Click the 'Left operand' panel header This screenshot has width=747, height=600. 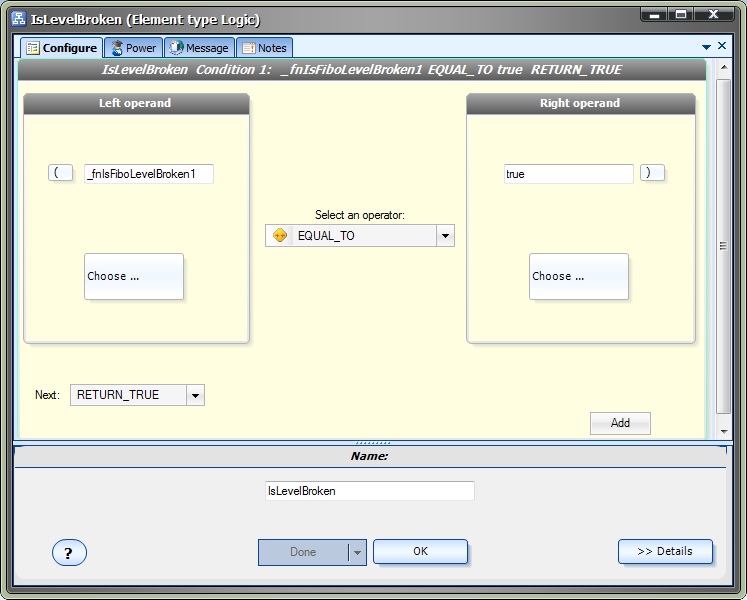click(136, 103)
